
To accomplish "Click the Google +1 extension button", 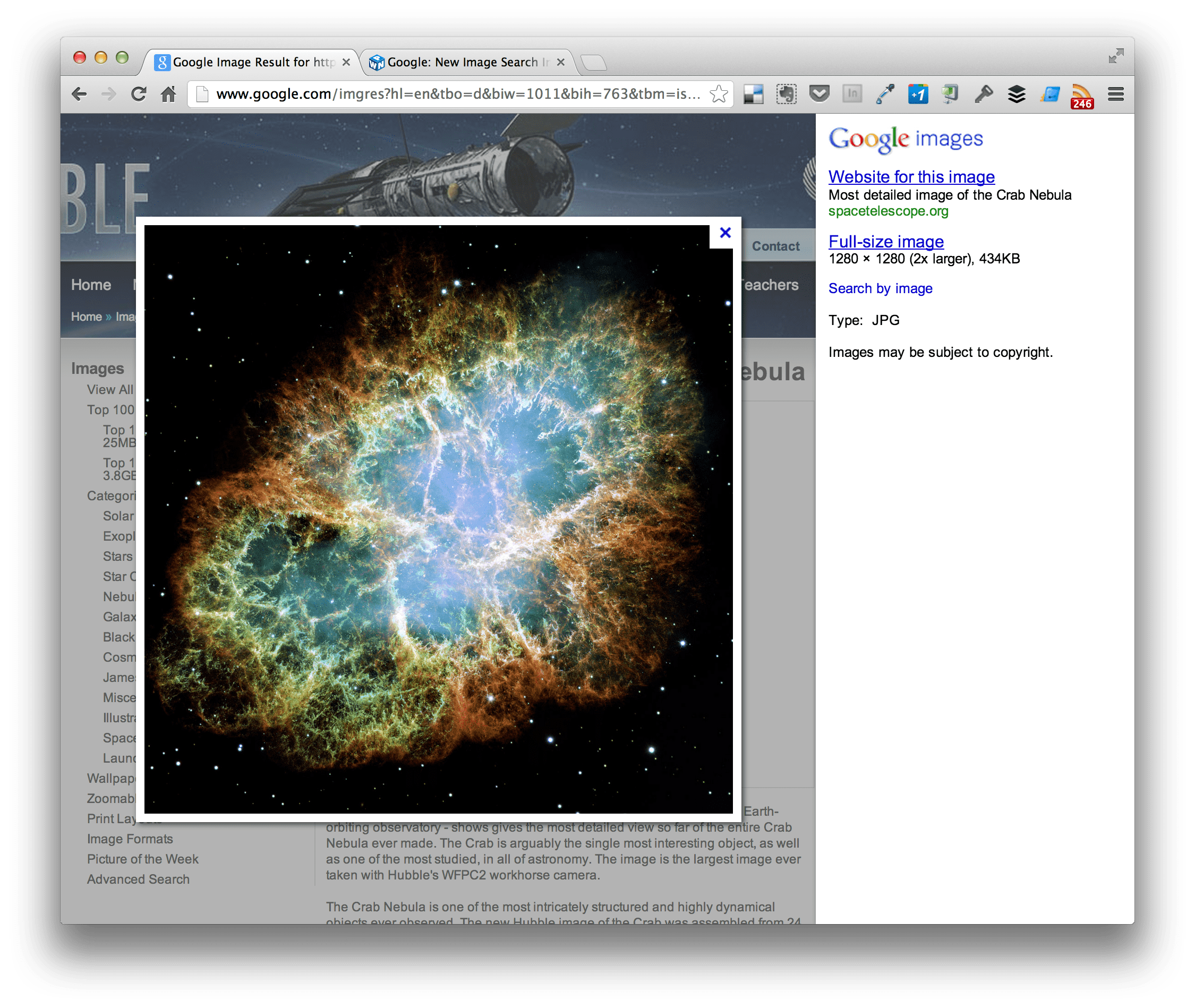I will coord(918,93).
